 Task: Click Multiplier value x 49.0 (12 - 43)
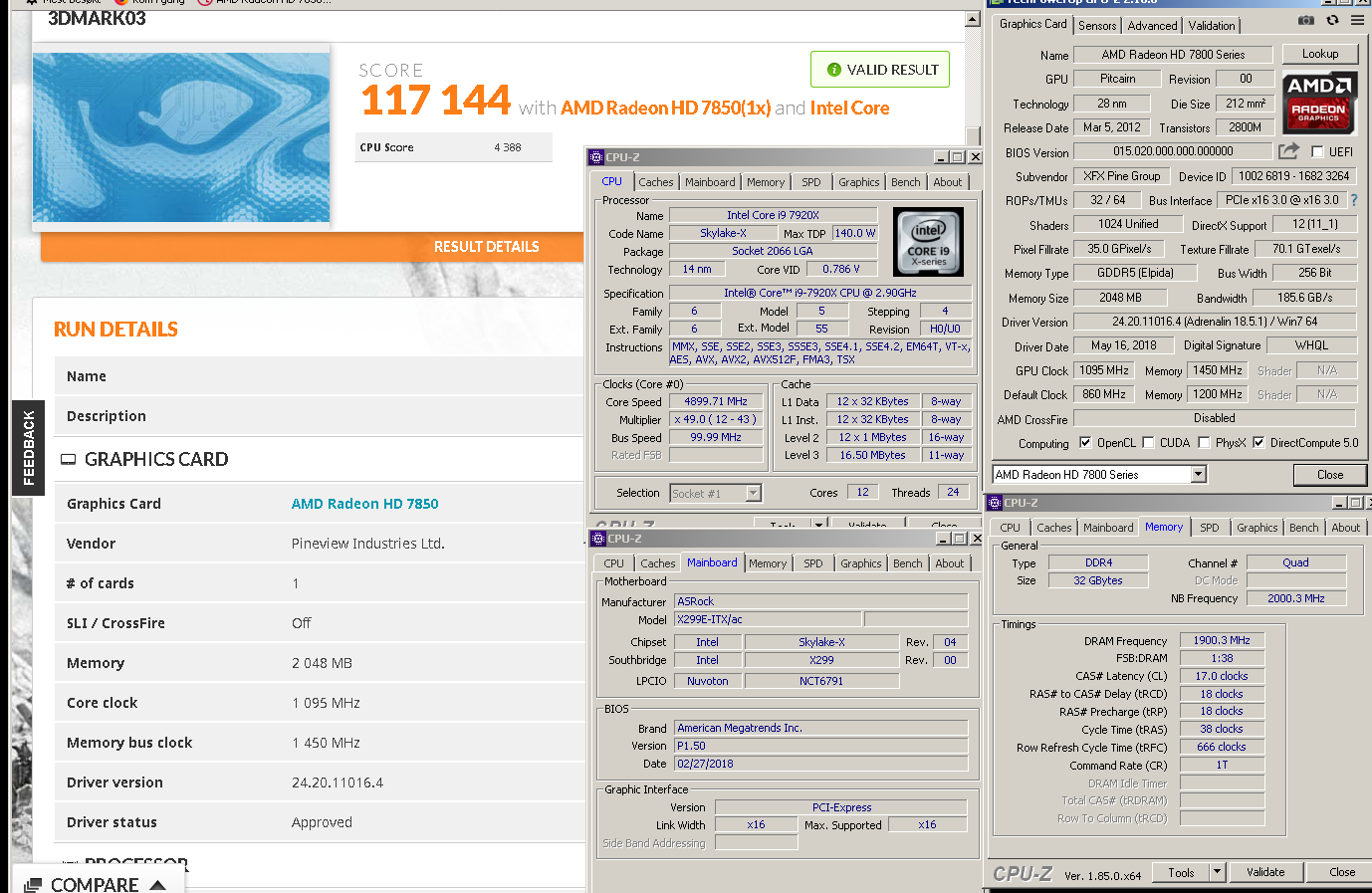click(x=716, y=420)
